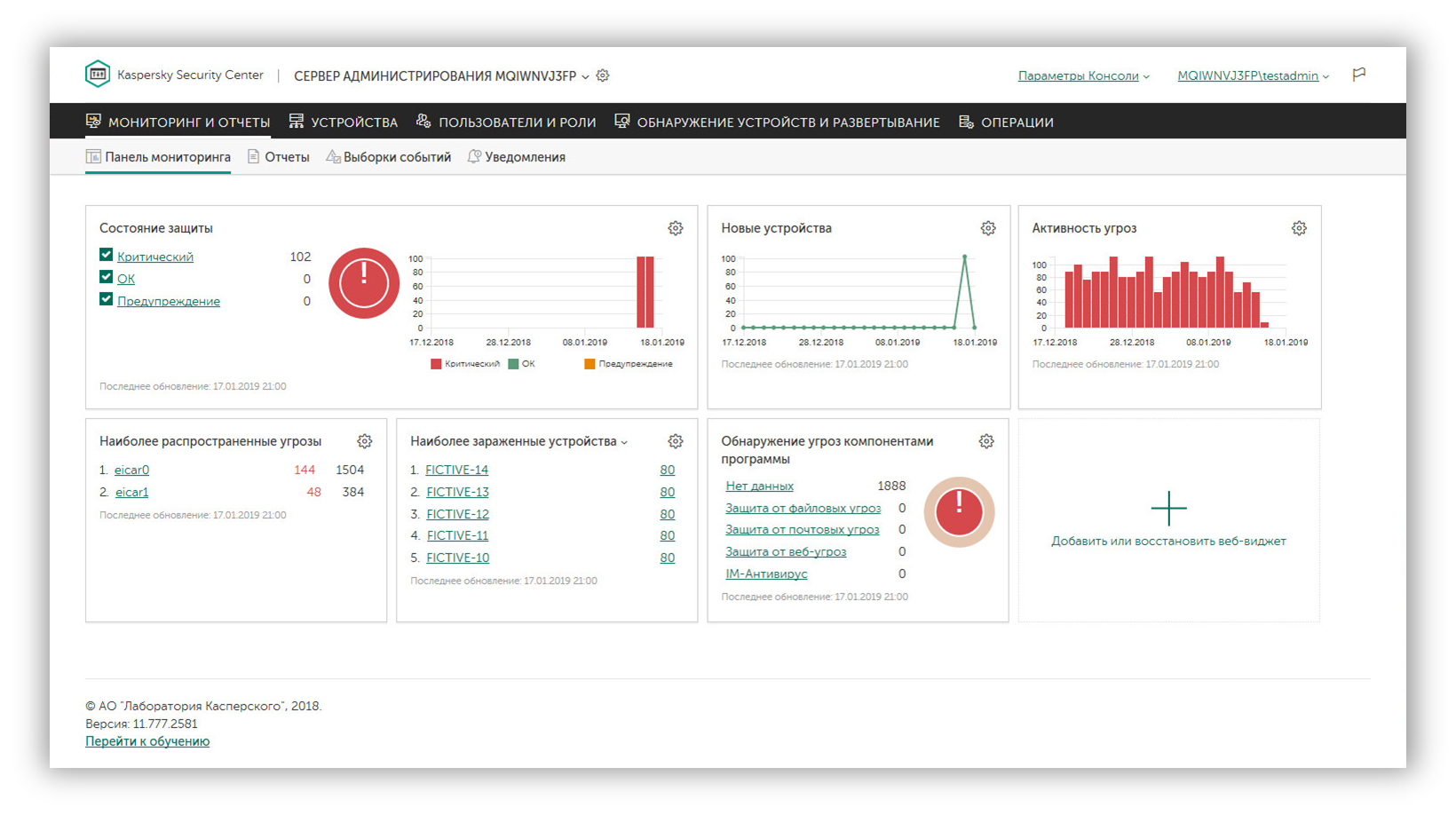This screenshot has width=1456, height=815.
Task: Open Защита от веб-угроз link
Action: pos(786,551)
